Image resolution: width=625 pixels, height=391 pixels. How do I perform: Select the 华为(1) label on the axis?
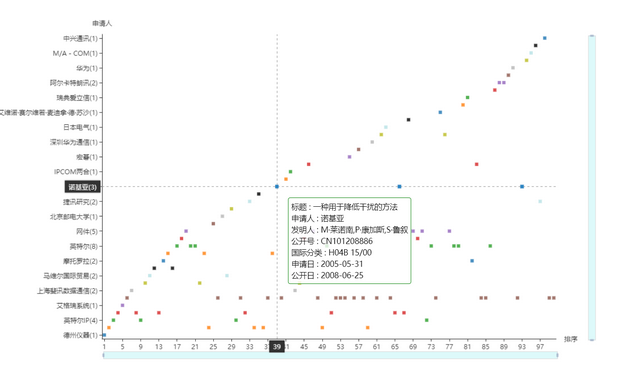87,68
